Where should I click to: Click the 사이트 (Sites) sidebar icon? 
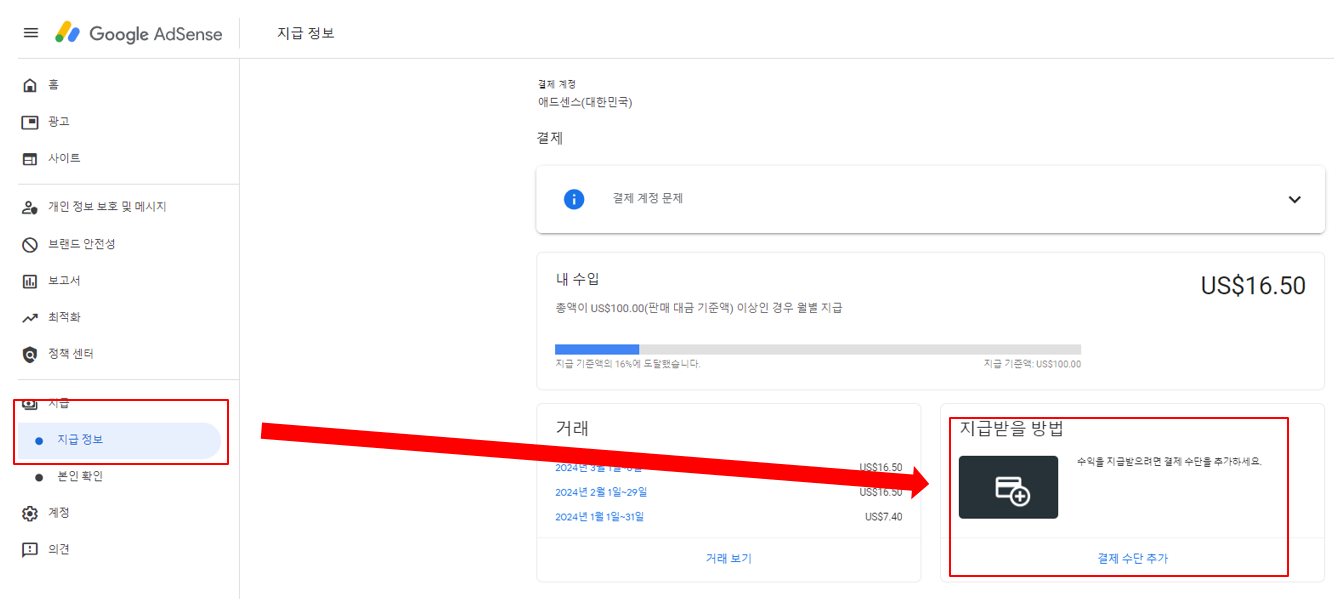tap(31, 158)
